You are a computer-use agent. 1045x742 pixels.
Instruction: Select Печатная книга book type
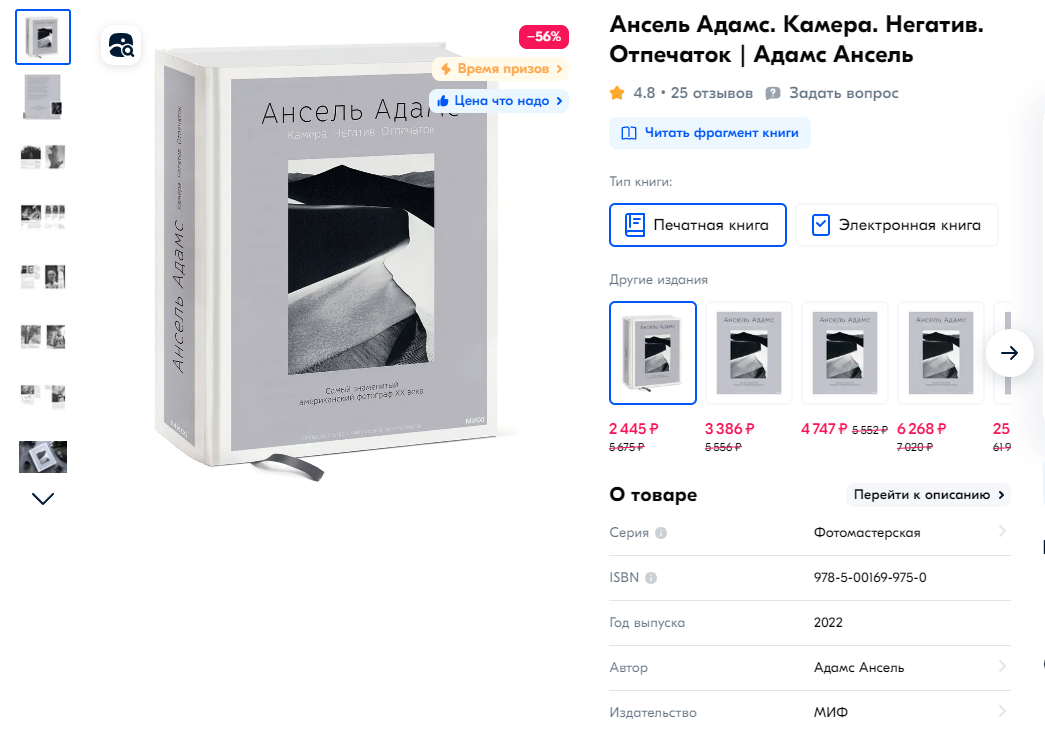(698, 225)
